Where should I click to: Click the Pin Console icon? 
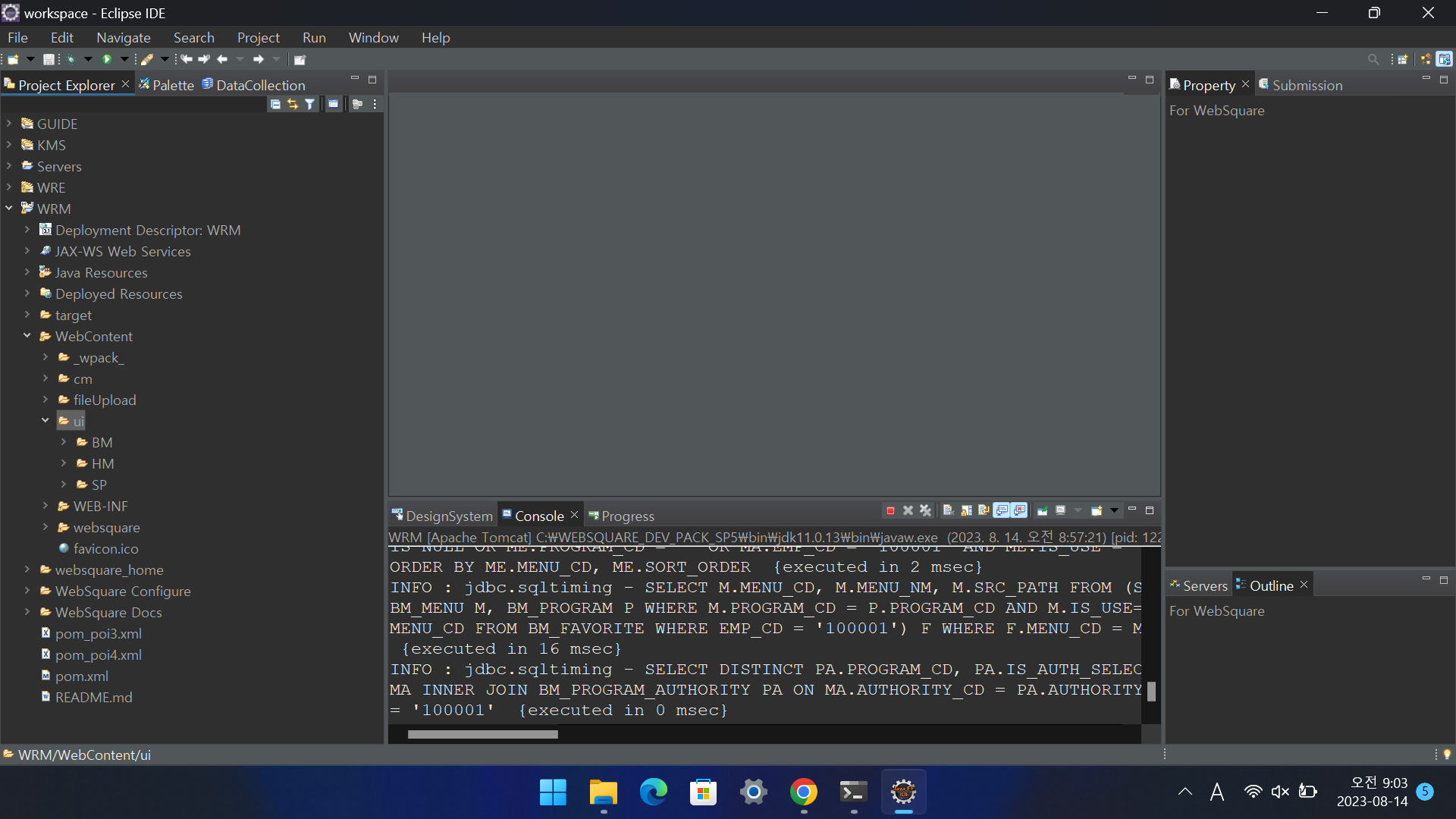tap(1042, 511)
